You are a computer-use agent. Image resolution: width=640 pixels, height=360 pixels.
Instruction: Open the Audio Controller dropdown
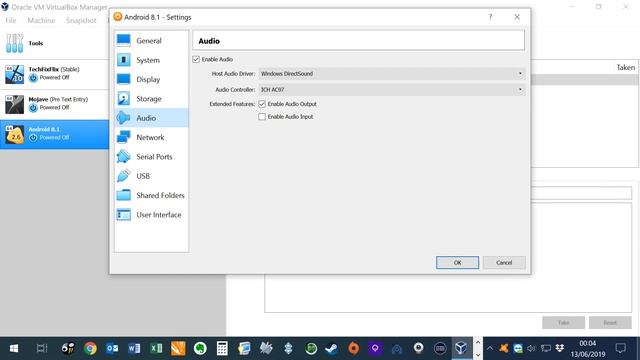(392, 89)
